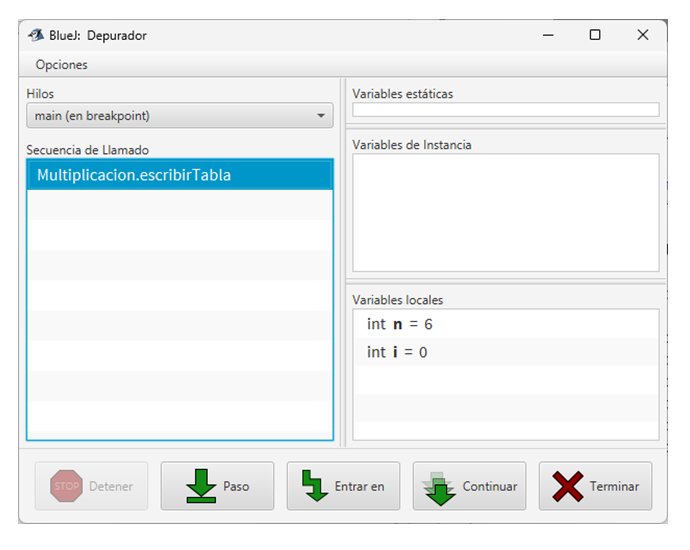This screenshot has height=550, width=690.
Task: Maximize the Depurador window
Action: [x=595, y=35]
